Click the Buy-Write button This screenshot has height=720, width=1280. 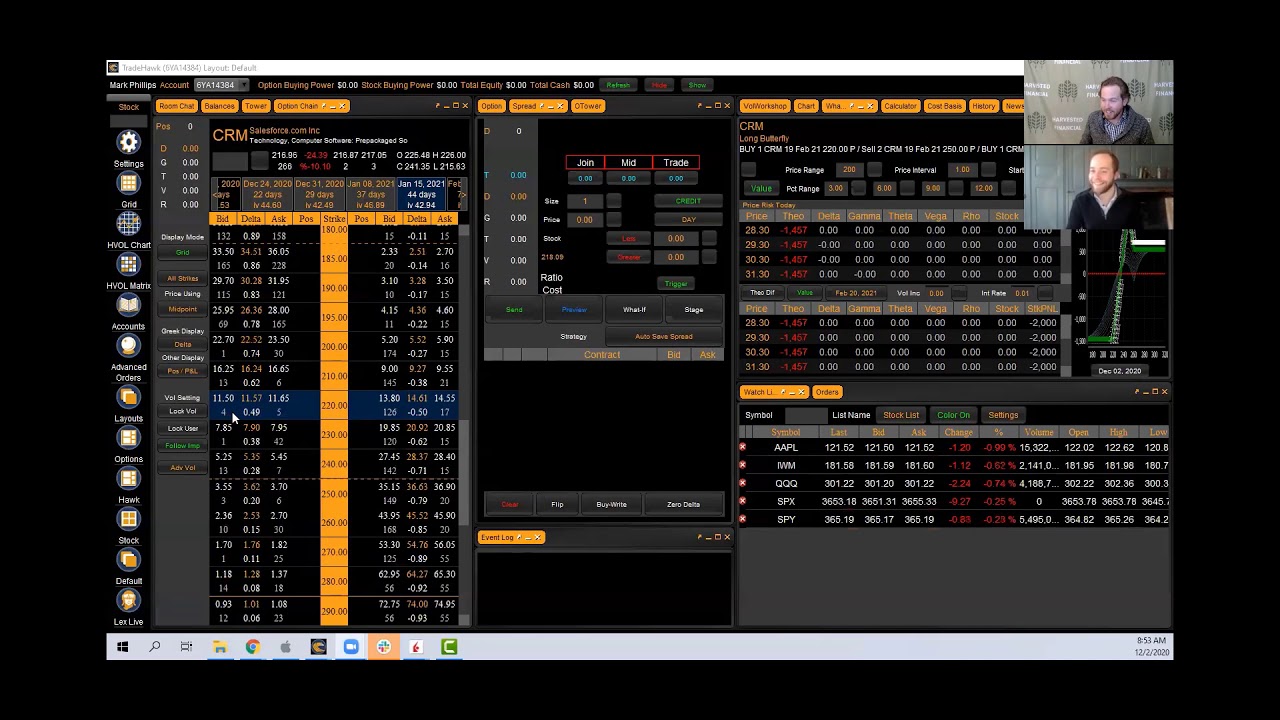pyautogui.click(x=611, y=504)
